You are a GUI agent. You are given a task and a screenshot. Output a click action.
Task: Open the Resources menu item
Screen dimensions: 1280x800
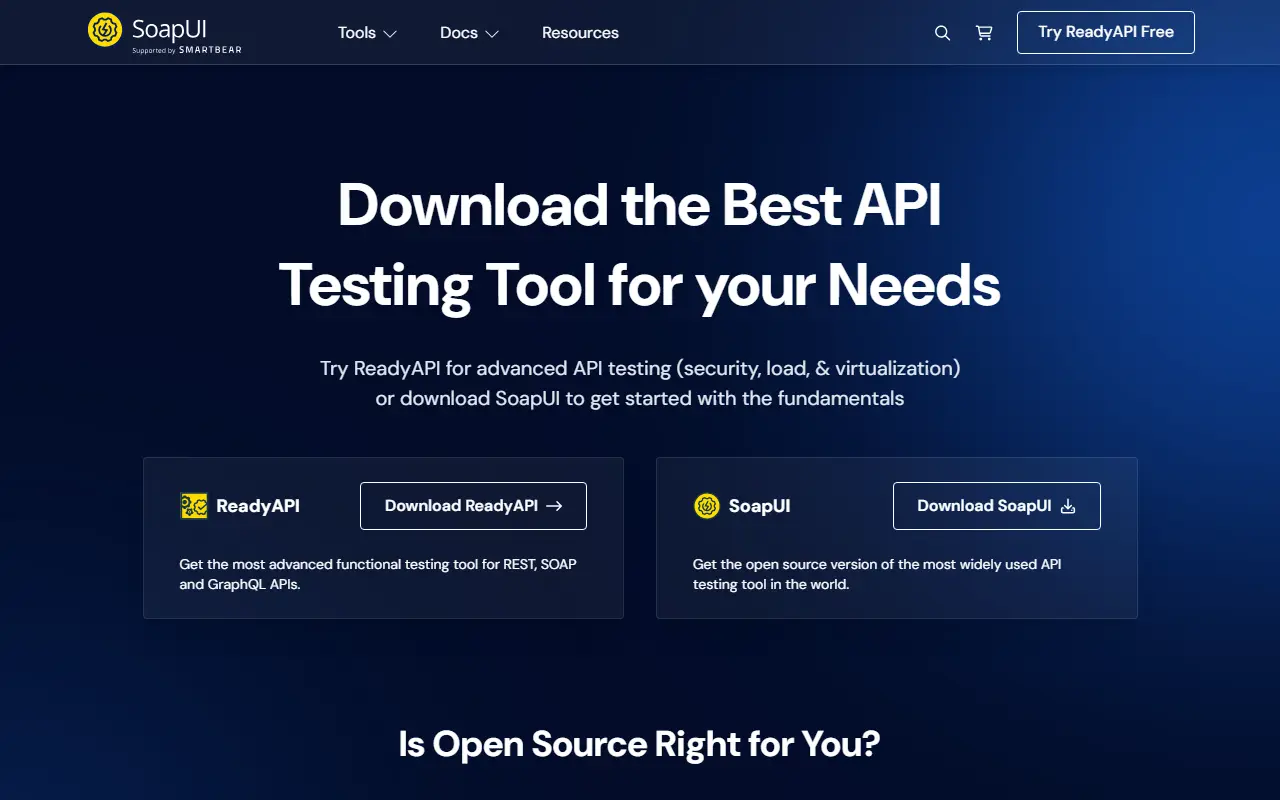coord(580,33)
